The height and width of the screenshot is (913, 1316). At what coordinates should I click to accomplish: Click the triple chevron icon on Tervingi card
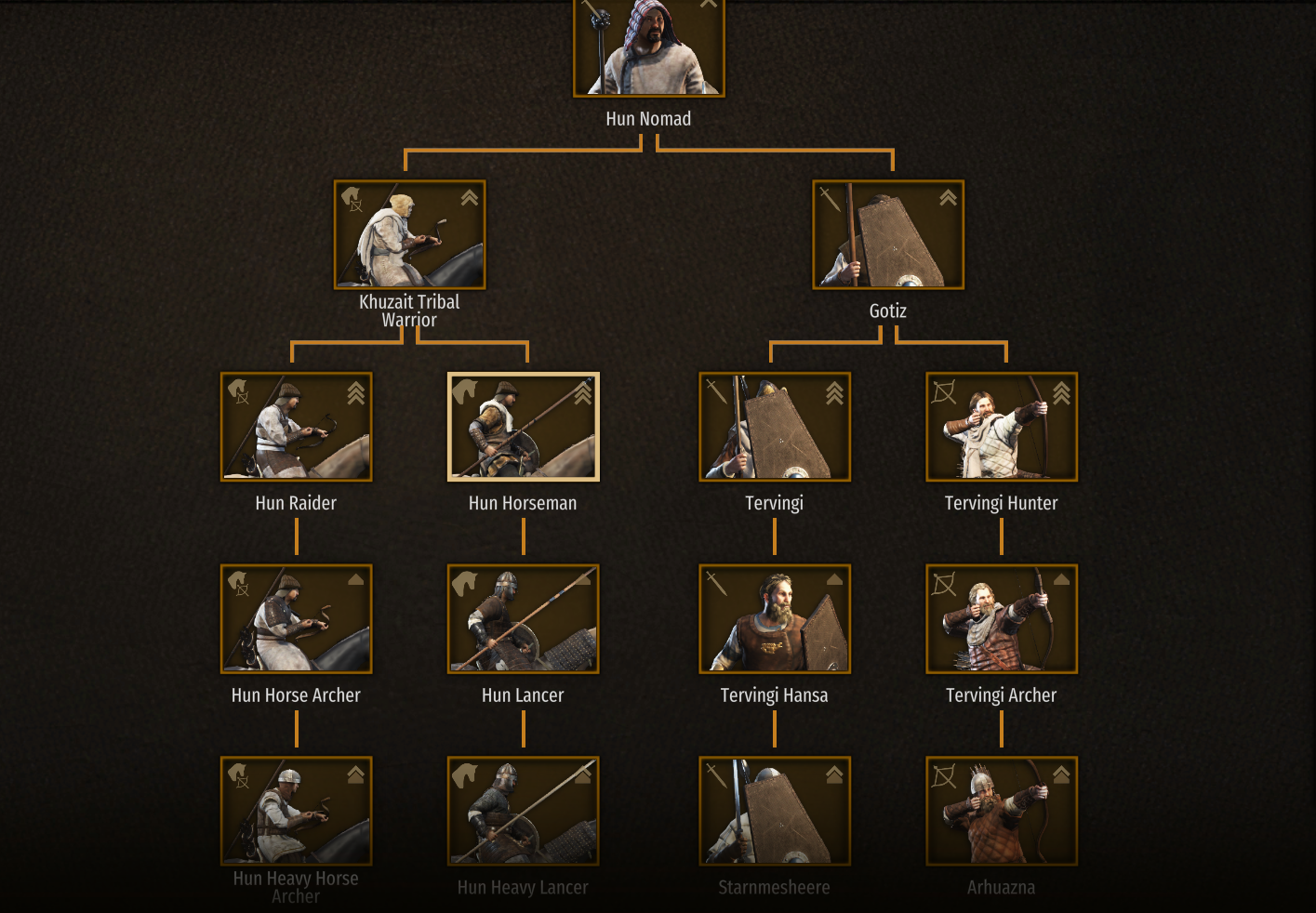[x=834, y=394]
